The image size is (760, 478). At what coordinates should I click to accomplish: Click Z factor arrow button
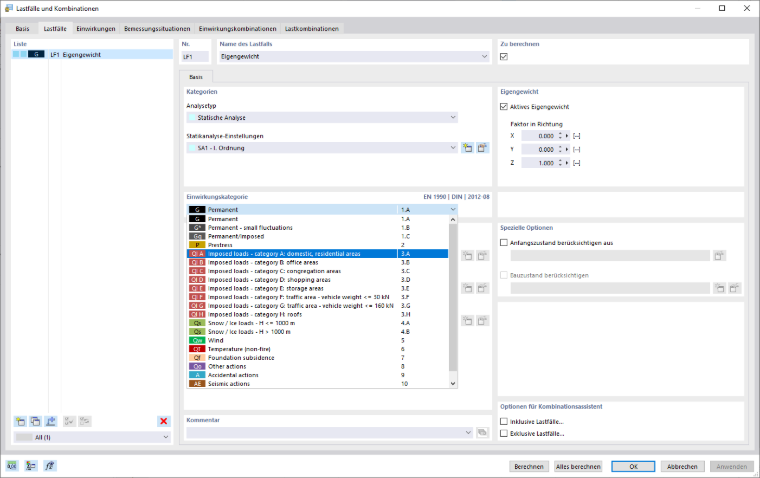pos(567,163)
